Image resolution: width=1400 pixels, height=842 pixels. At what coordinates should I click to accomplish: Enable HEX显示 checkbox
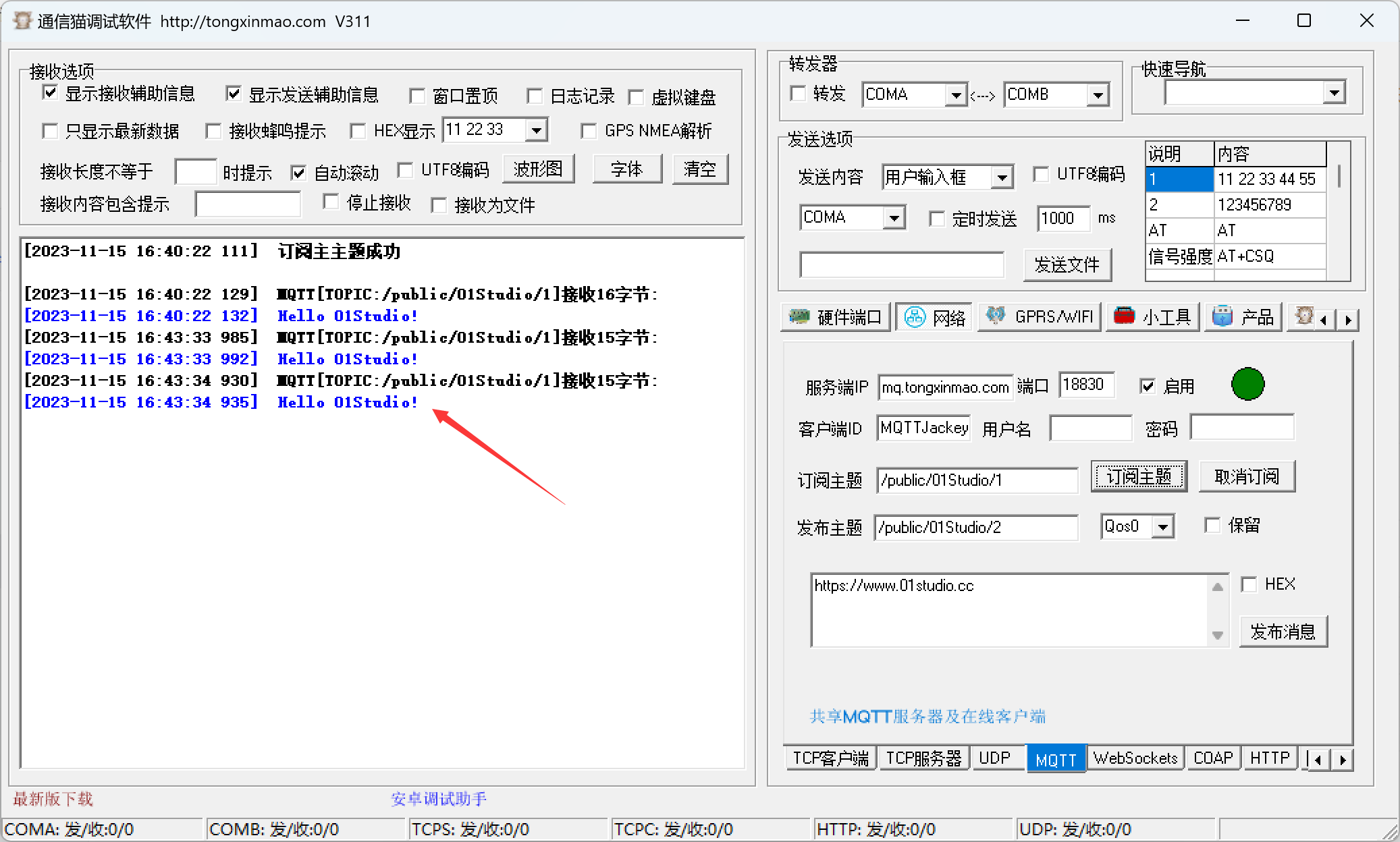[x=358, y=130]
